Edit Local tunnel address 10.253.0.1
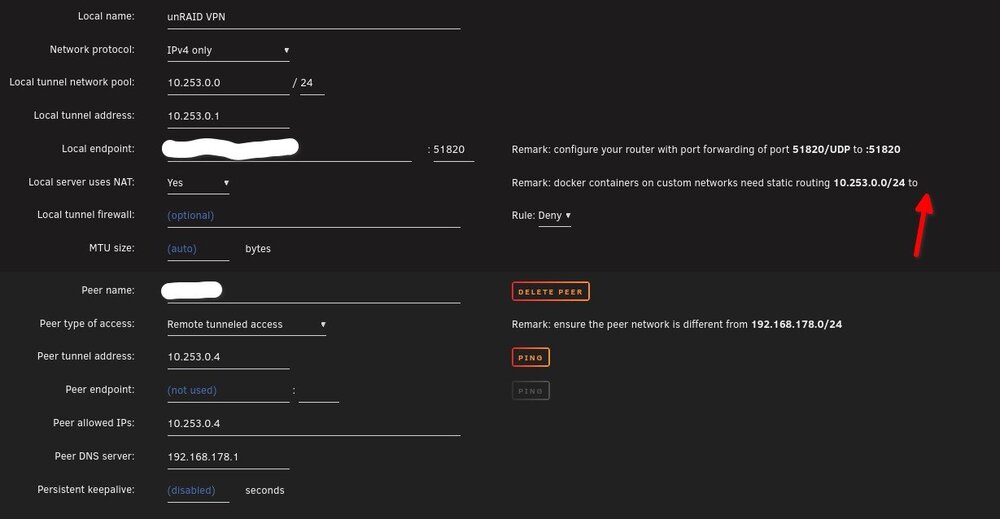 228,116
